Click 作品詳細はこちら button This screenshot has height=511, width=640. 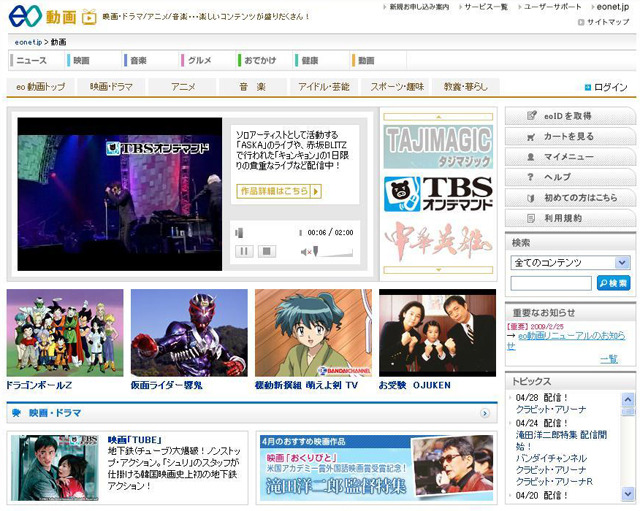[279, 191]
